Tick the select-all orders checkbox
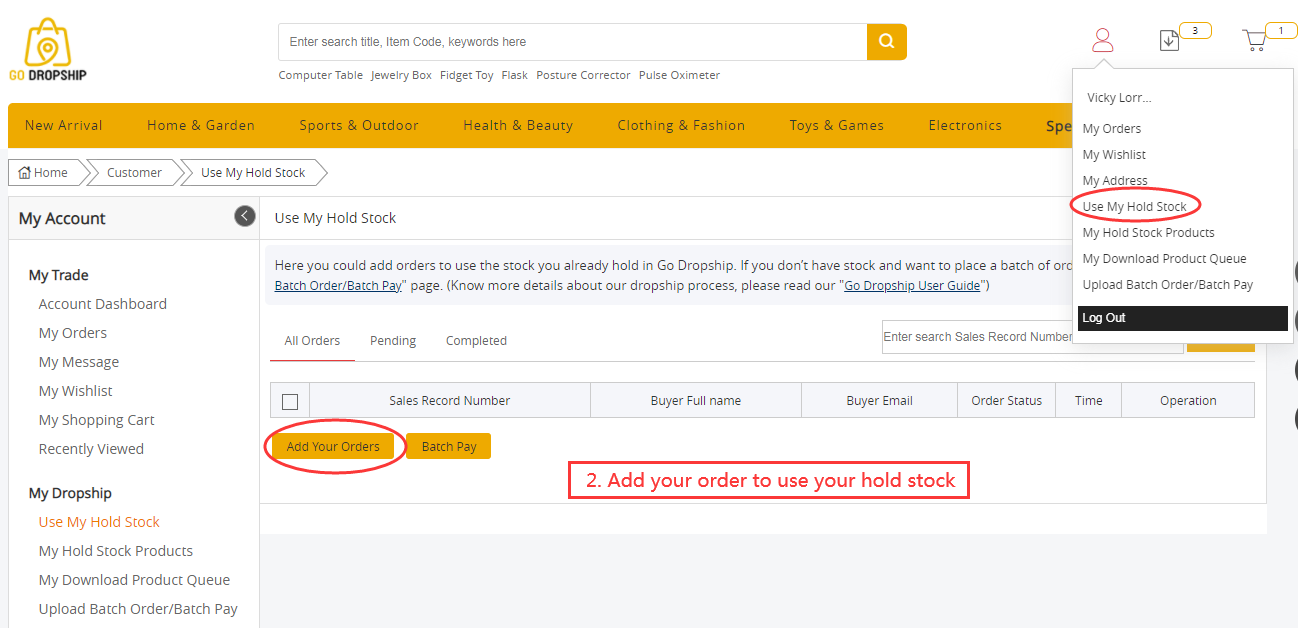 (x=290, y=401)
